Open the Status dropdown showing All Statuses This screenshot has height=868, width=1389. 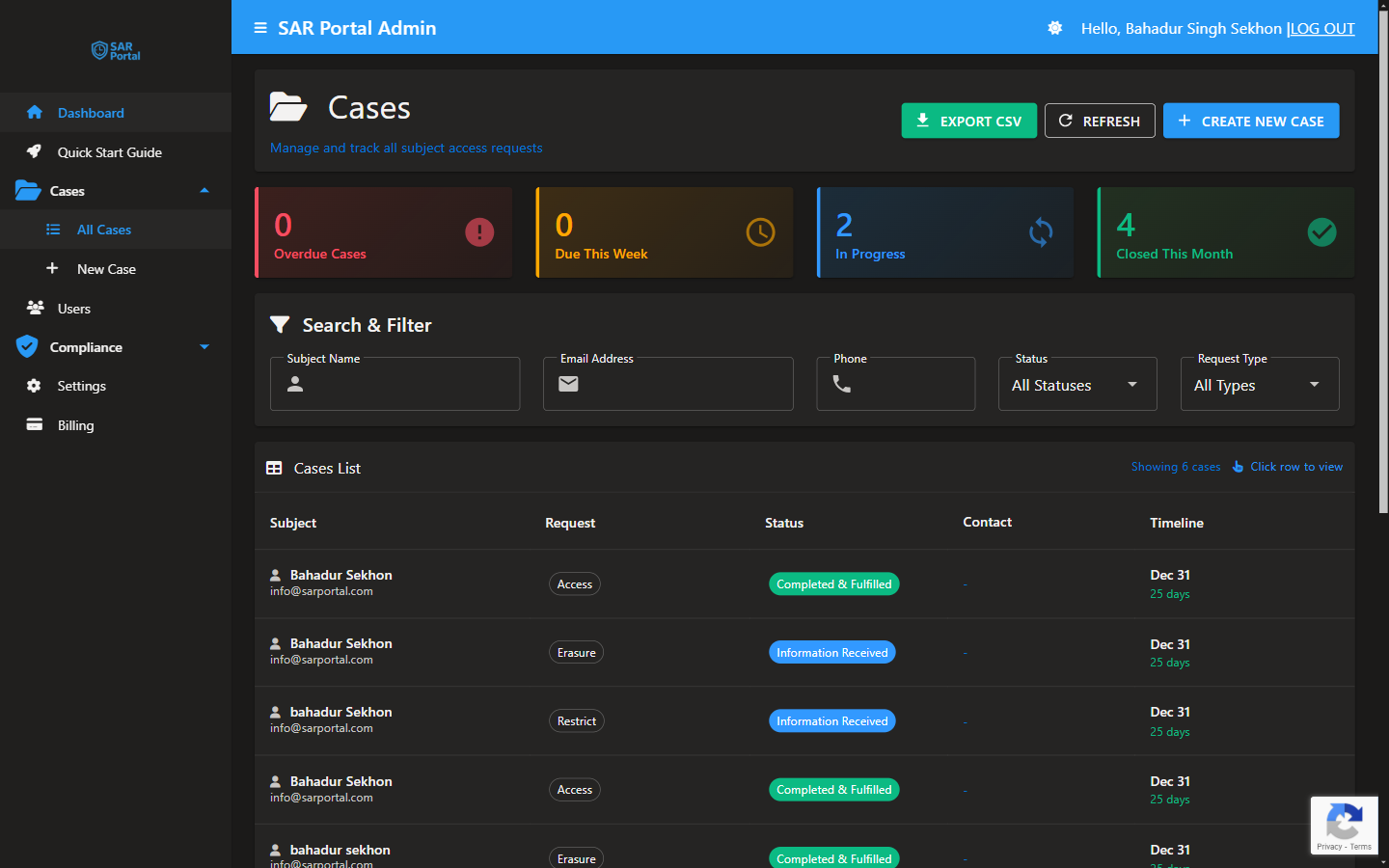(1077, 384)
